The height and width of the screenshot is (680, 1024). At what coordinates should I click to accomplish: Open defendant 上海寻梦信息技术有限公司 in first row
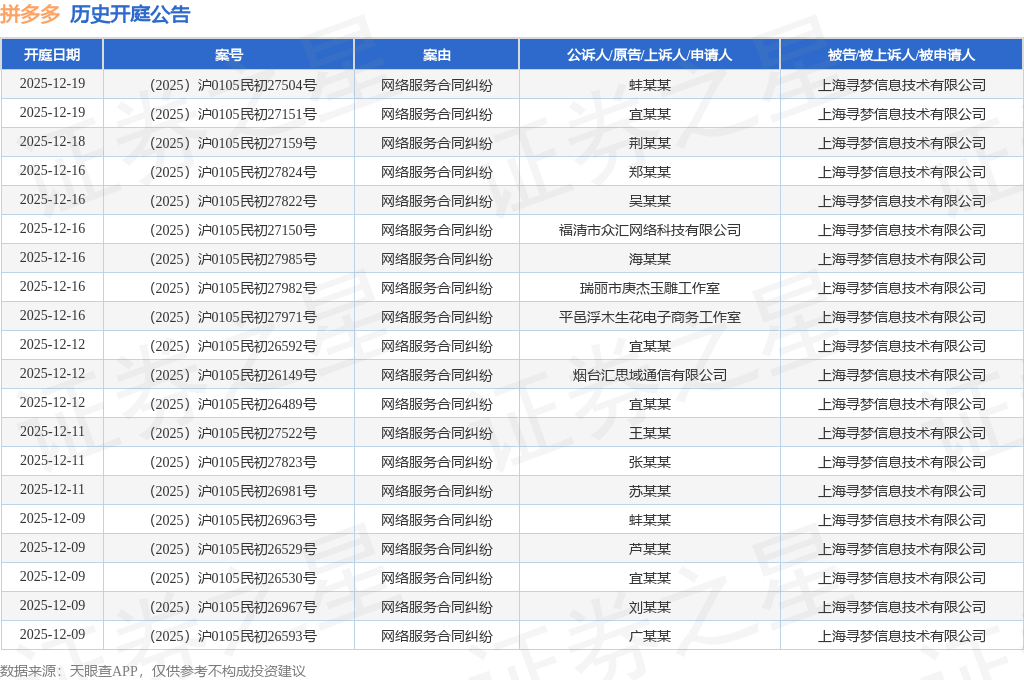click(899, 84)
